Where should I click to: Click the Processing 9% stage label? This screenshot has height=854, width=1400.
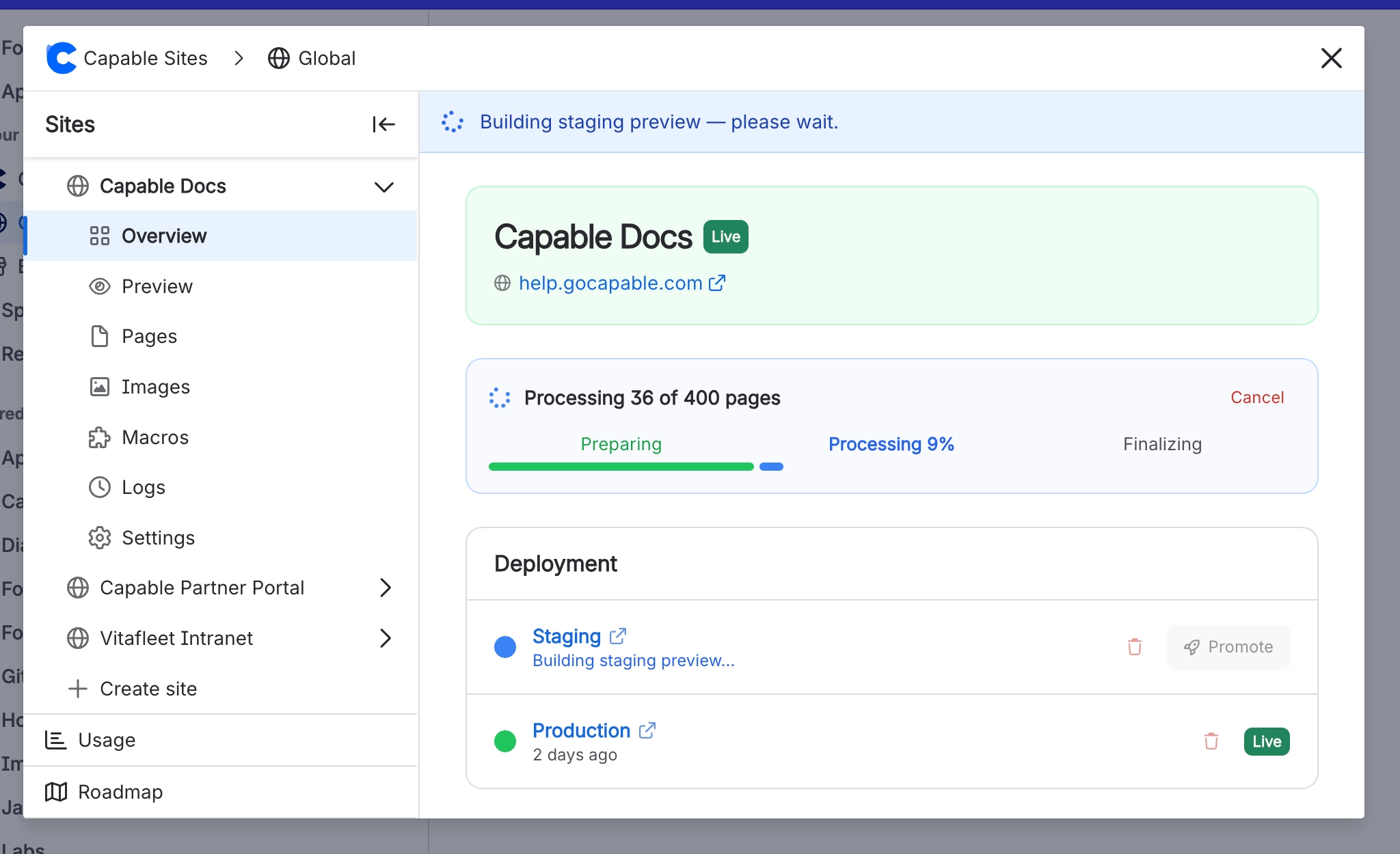(x=891, y=444)
